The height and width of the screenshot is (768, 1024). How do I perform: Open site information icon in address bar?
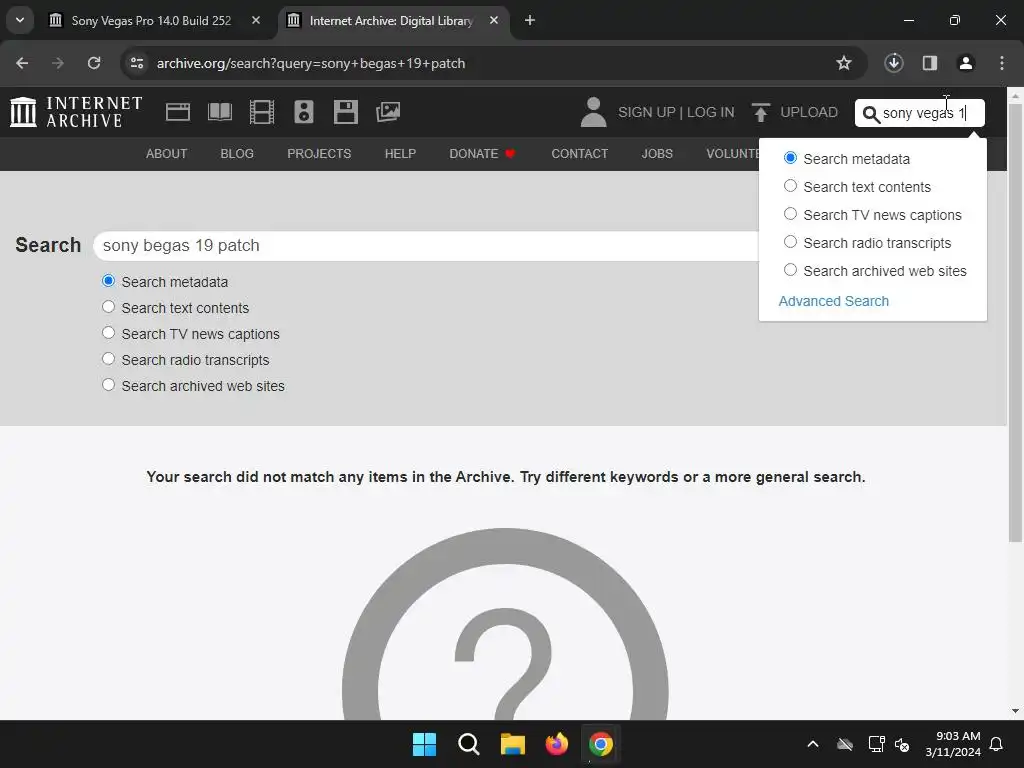pos(137,63)
